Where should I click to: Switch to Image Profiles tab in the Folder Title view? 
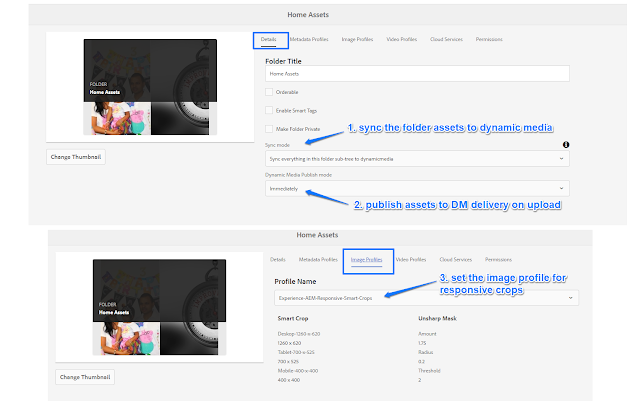(x=357, y=39)
